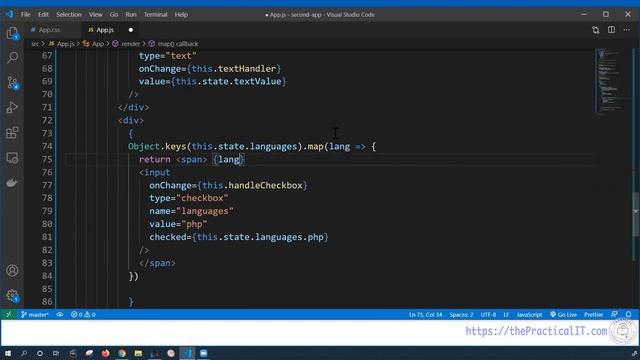
Task: Open the Explorer view in activity bar
Action: (x=12, y=33)
